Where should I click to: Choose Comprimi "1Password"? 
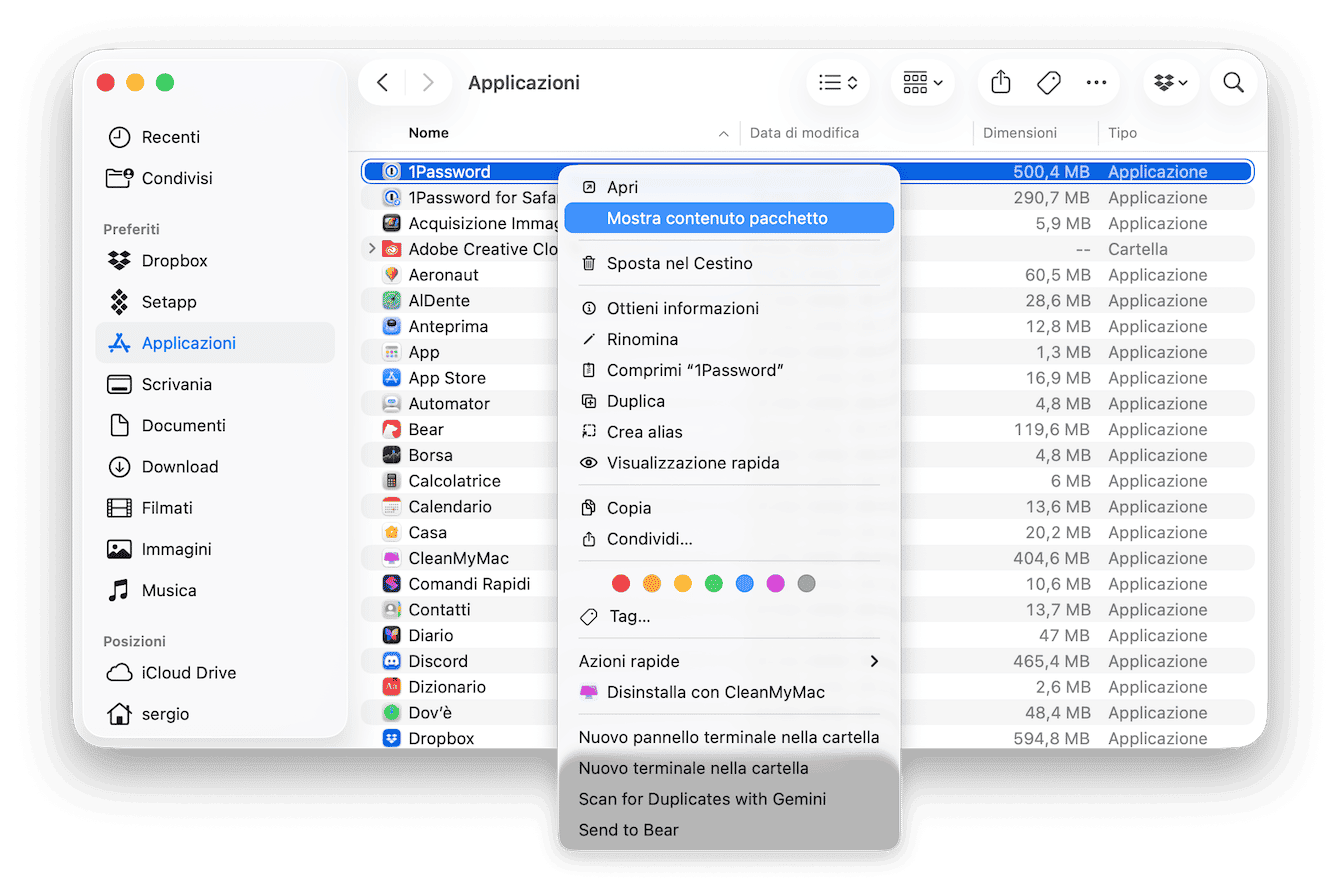[729, 371]
